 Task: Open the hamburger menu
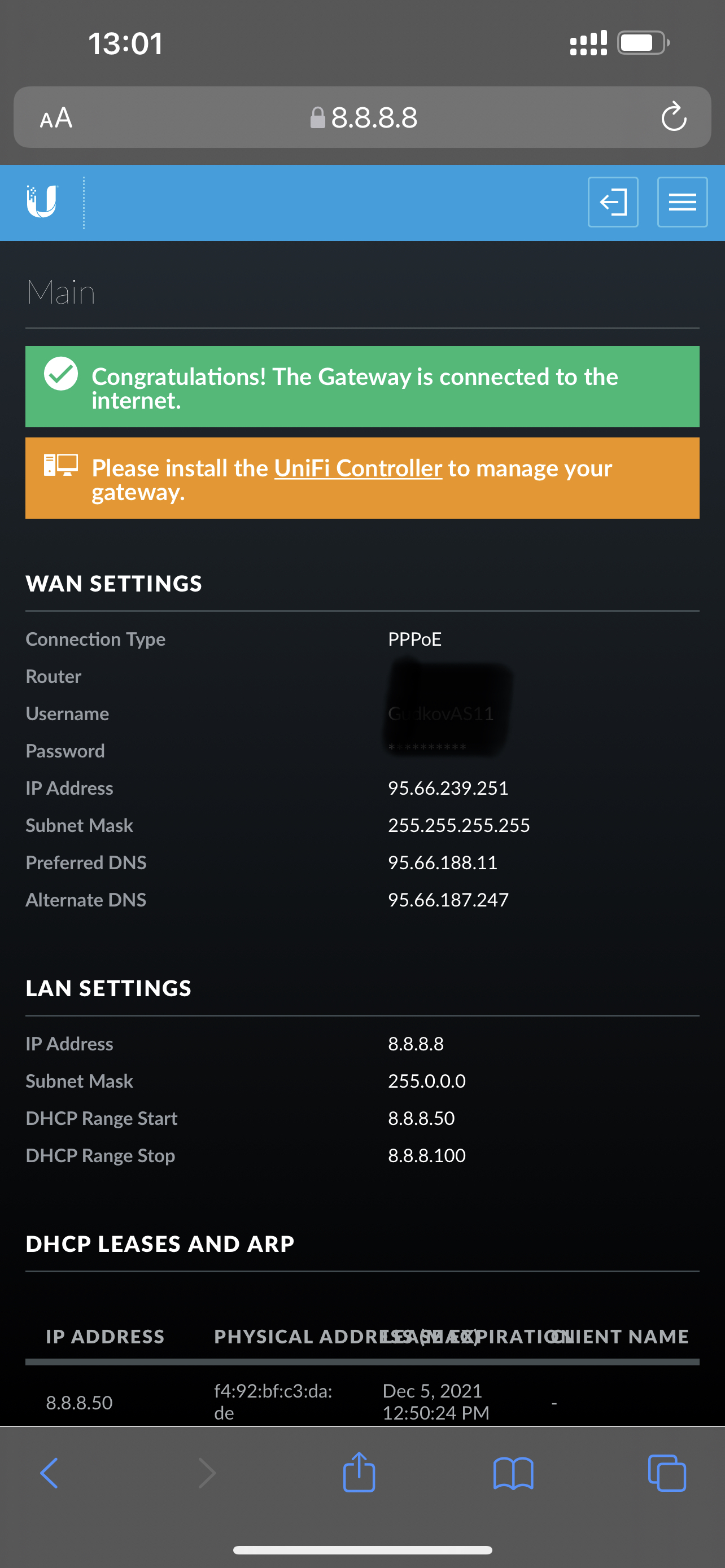[683, 202]
